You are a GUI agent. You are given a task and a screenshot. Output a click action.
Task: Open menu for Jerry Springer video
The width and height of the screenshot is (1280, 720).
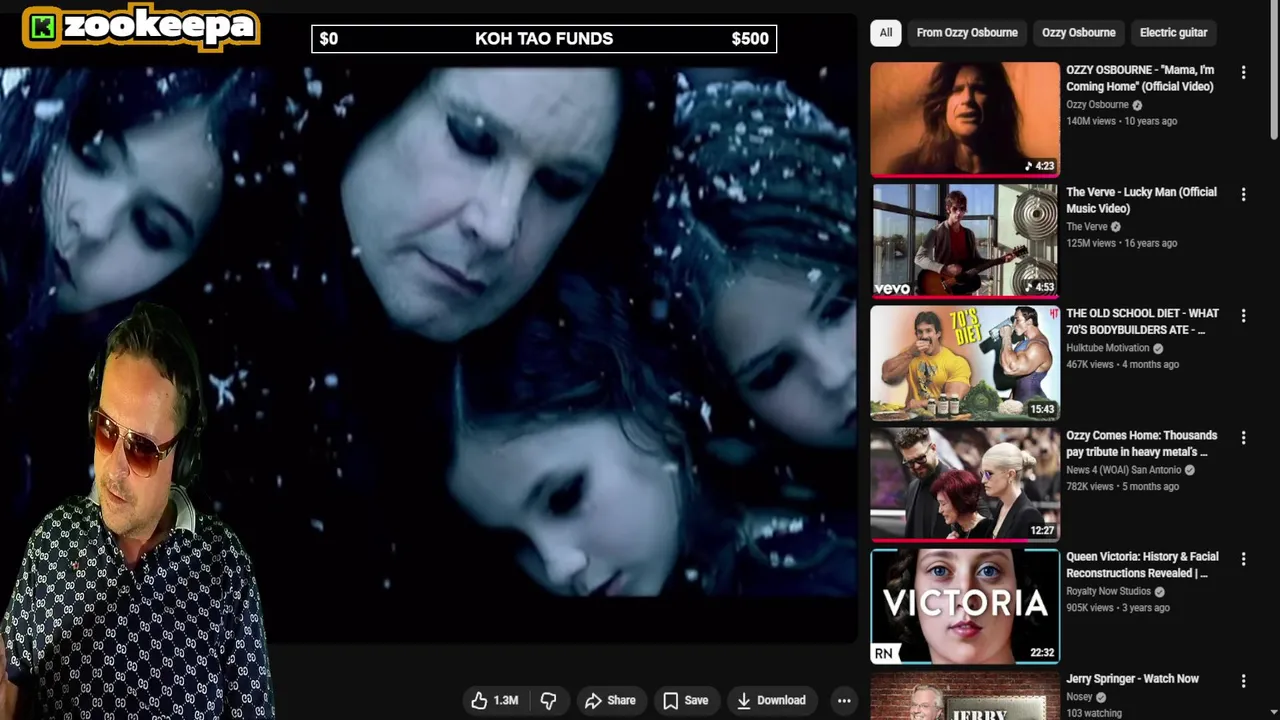click(1243, 681)
